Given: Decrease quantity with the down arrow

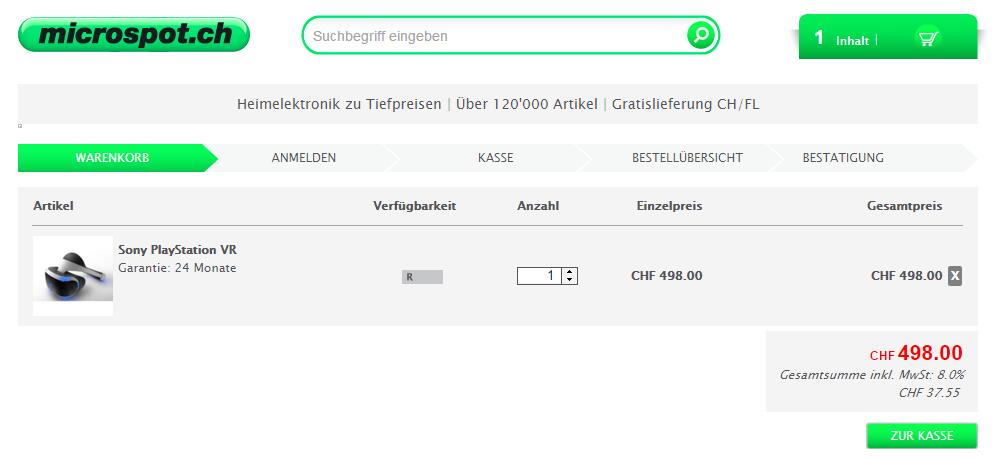Looking at the screenshot, I should [x=569, y=280].
